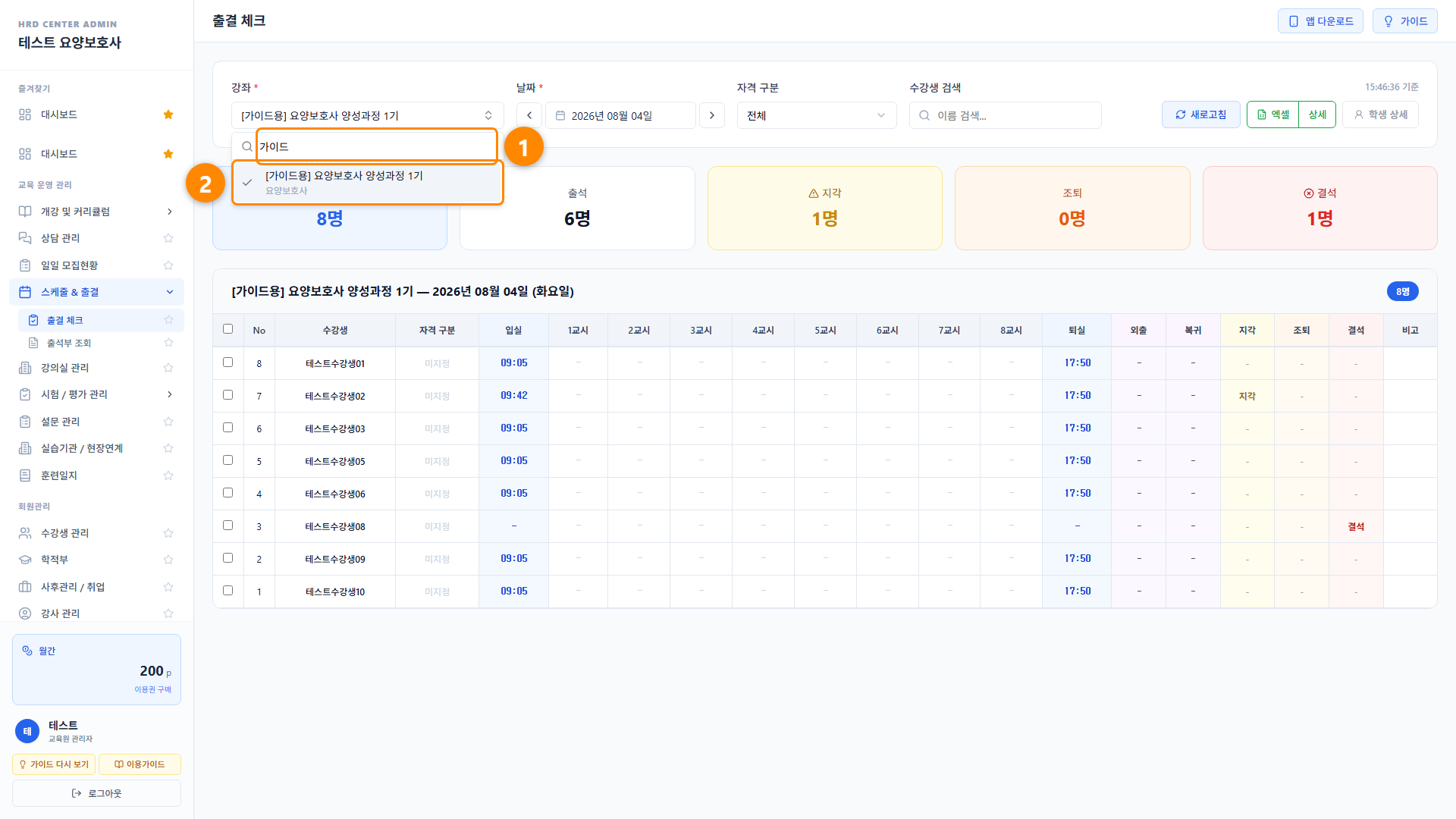Image resolution: width=1456 pixels, height=819 pixels.
Task: Click the 앱 다운로드 button
Action: [x=1320, y=21]
